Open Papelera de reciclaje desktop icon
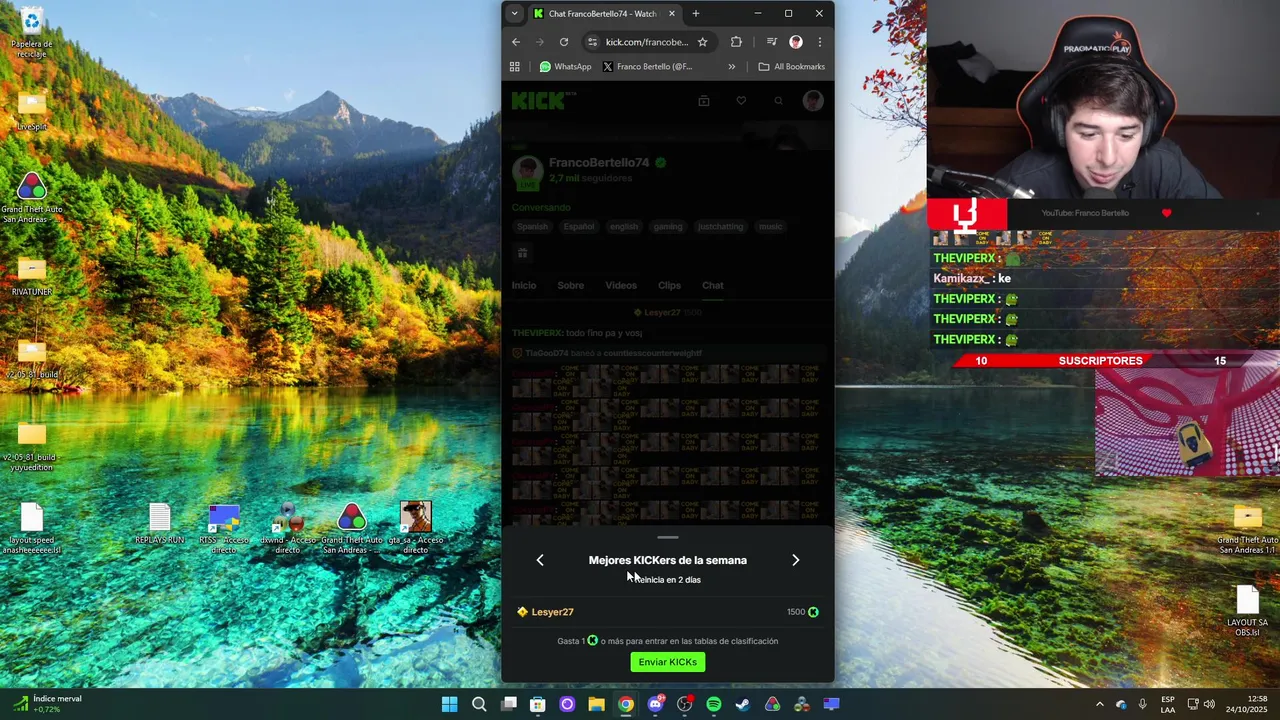The width and height of the screenshot is (1280, 720). (32, 33)
